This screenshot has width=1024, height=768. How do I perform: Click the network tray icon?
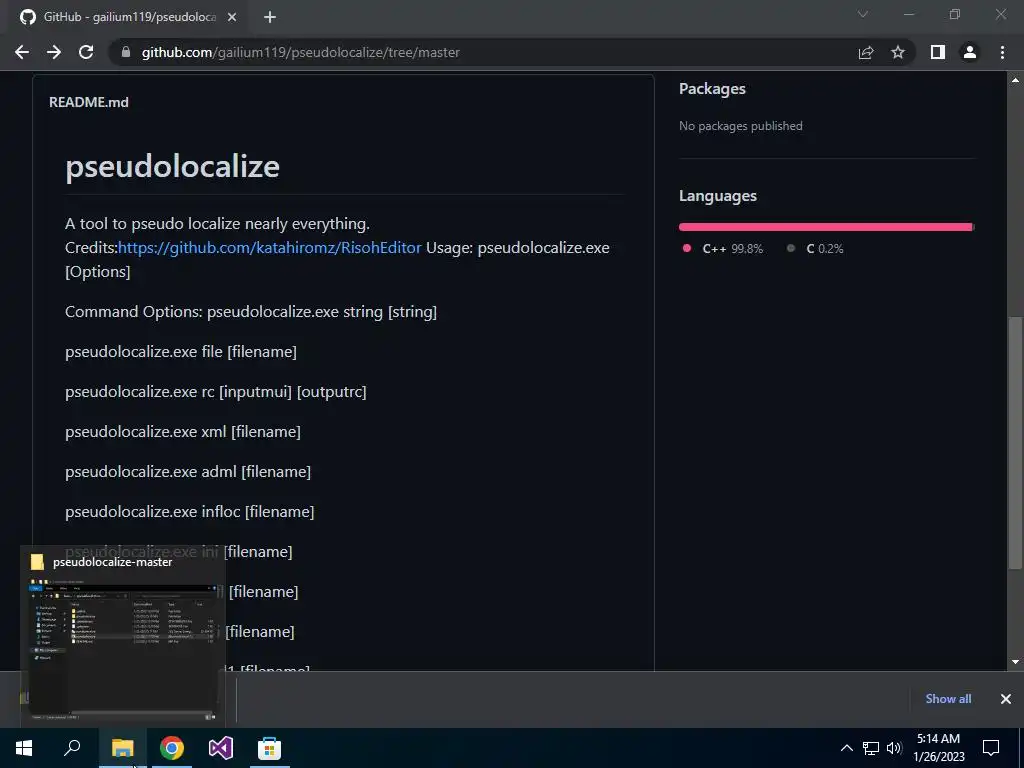tap(871, 748)
